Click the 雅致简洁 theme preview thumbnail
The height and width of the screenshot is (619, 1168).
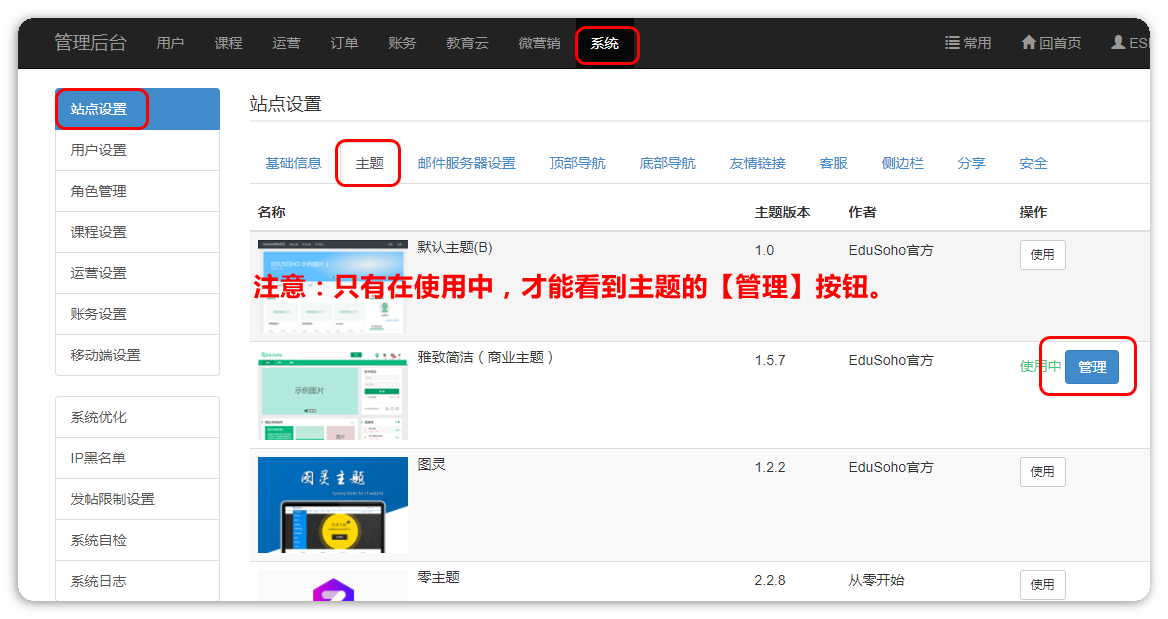point(332,395)
